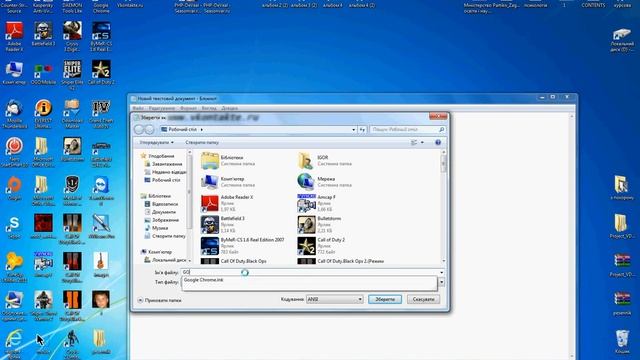Open the address bar history dropdown
The height and width of the screenshot is (360, 640).
pos(353,129)
